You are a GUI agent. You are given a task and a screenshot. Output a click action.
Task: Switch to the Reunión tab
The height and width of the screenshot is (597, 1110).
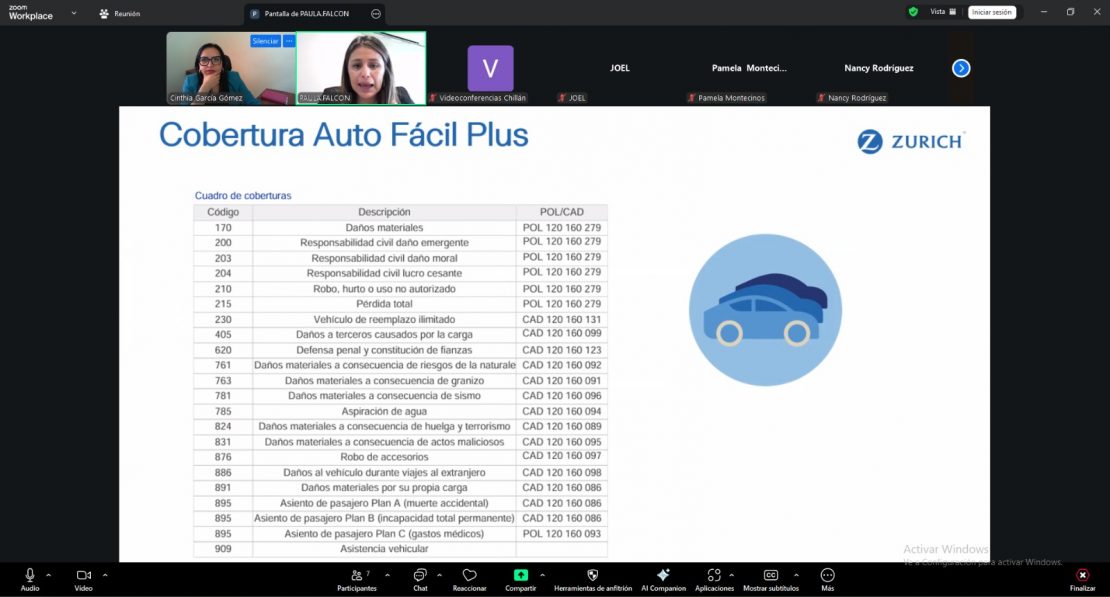120,14
